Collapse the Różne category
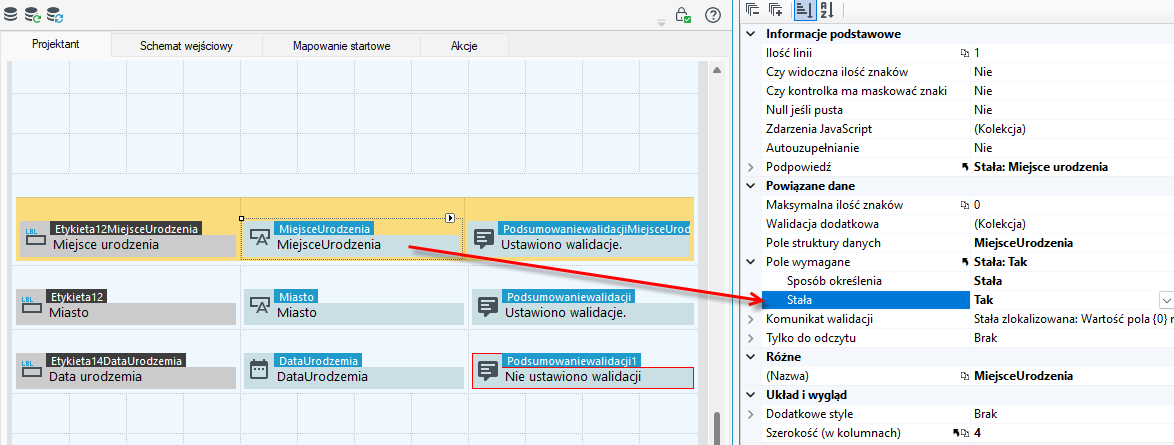The width and height of the screenshot is (1174, 445). click(x=751, y=357)
